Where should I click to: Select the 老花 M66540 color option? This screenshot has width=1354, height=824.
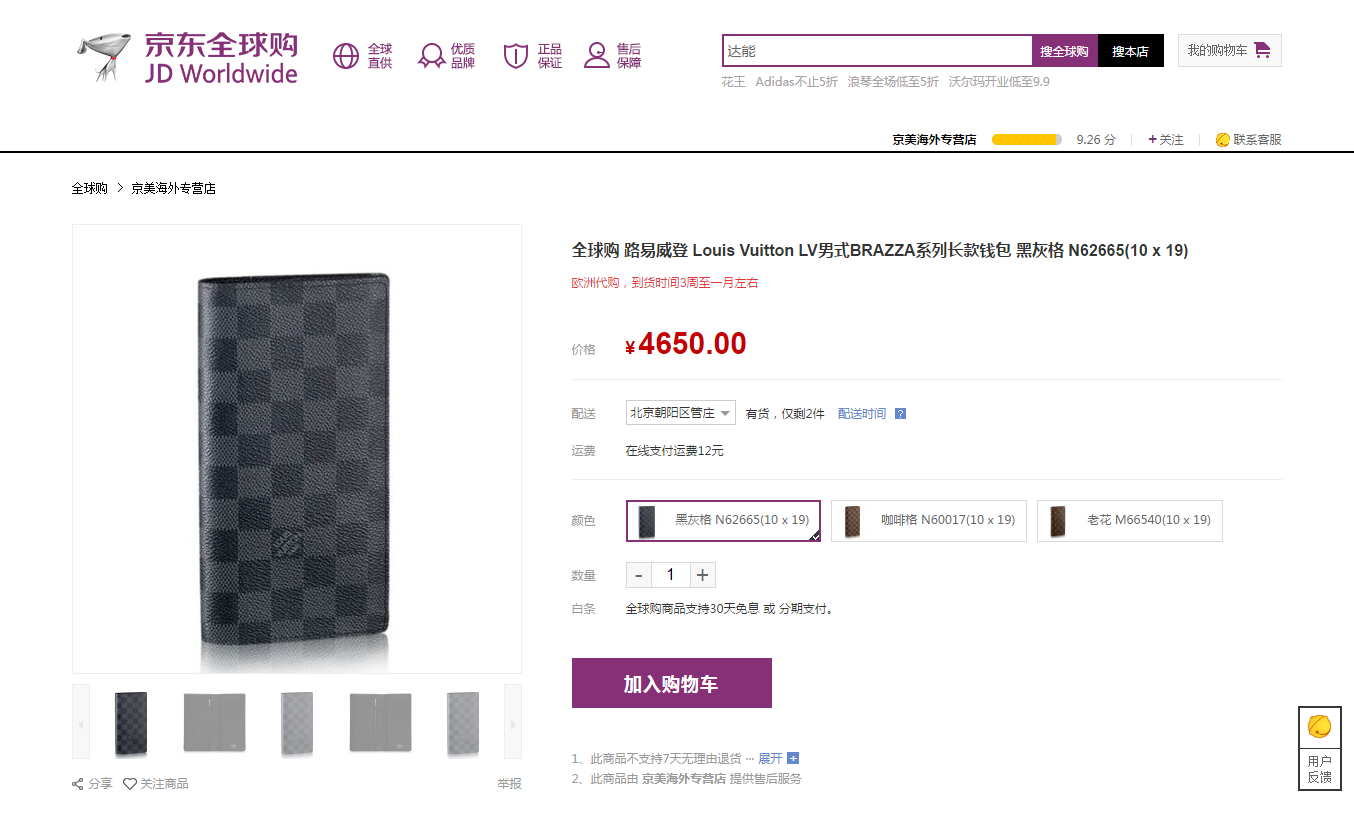1129,520
